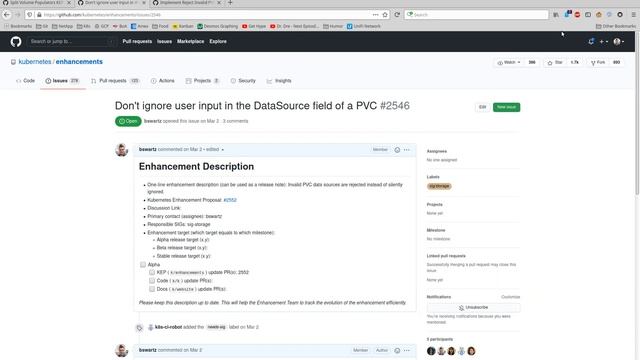Click the repository icon beside kubernetes
Viewport: 640px width, 360px height.
(x=13, y=62)
